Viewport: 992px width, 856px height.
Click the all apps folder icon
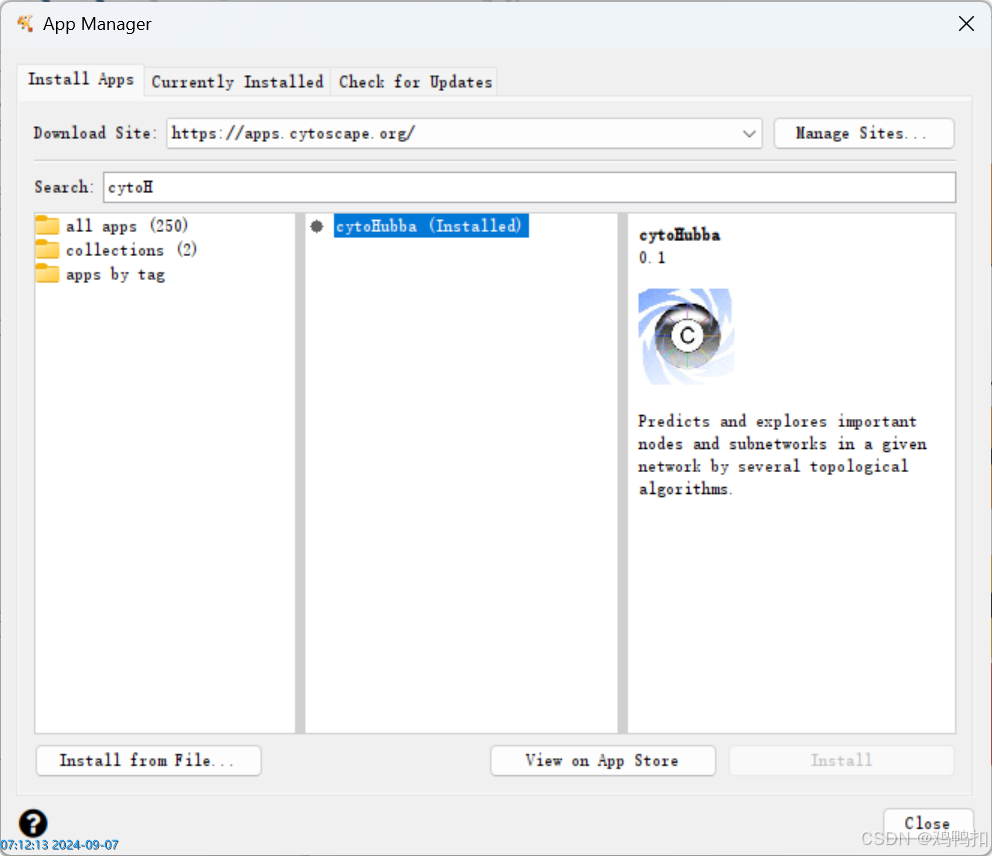pos(47,225)
